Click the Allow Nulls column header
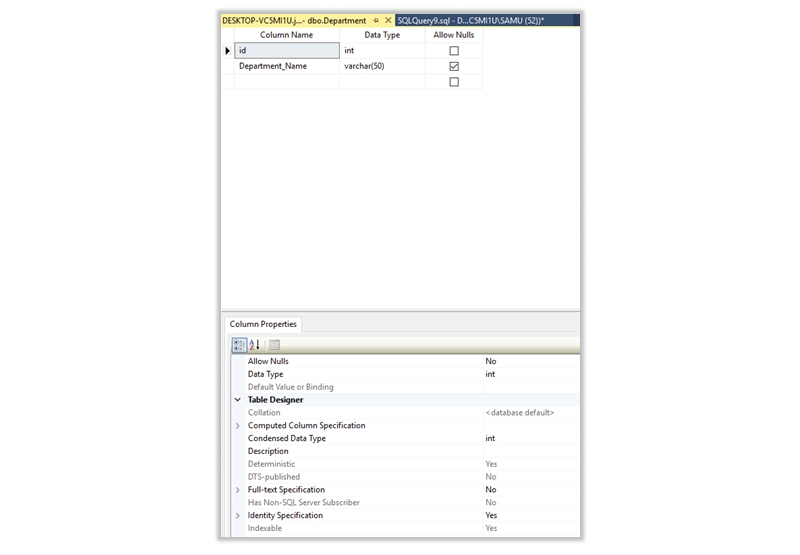 454,35
